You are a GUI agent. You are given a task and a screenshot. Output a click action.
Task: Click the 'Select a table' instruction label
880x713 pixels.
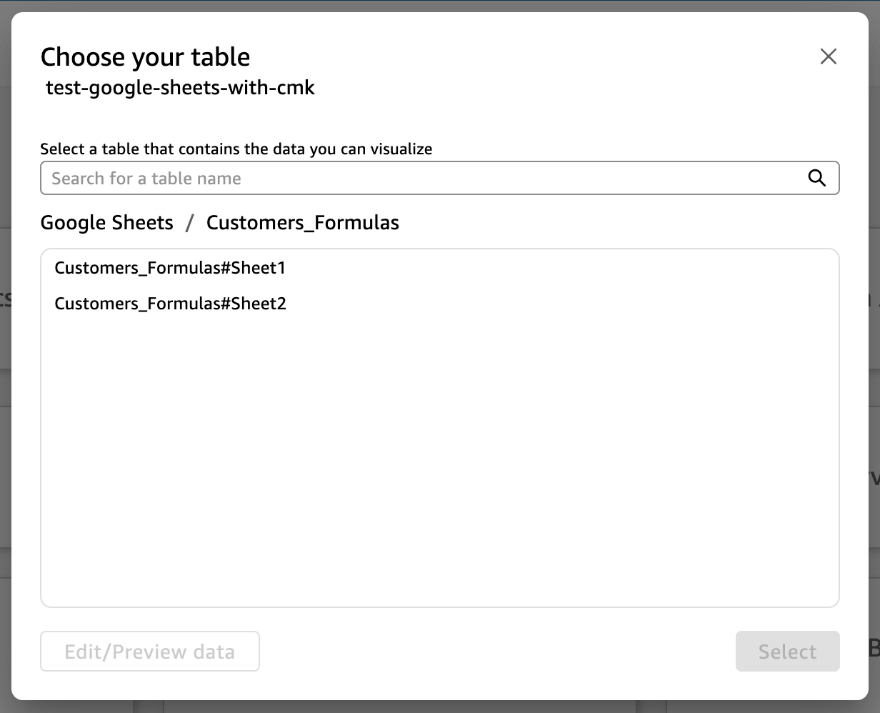click(x=236, y=149)
